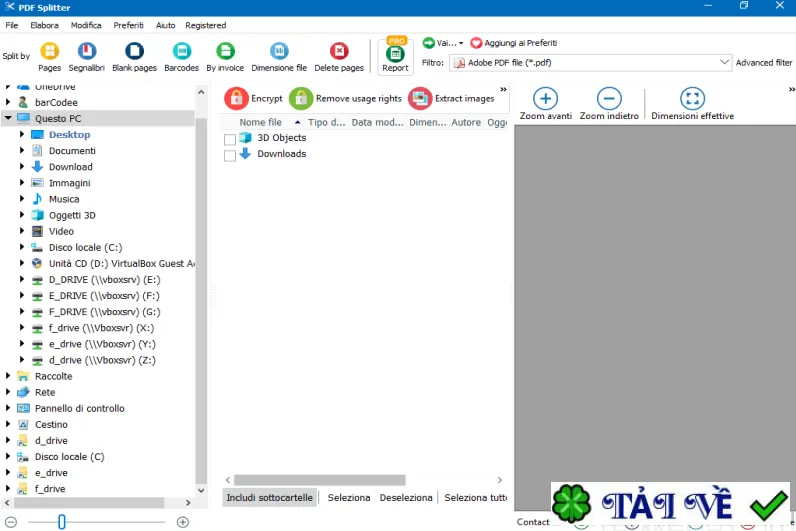
Task: Toggle Includi sottocartelle option
Action: pos(269,497)
